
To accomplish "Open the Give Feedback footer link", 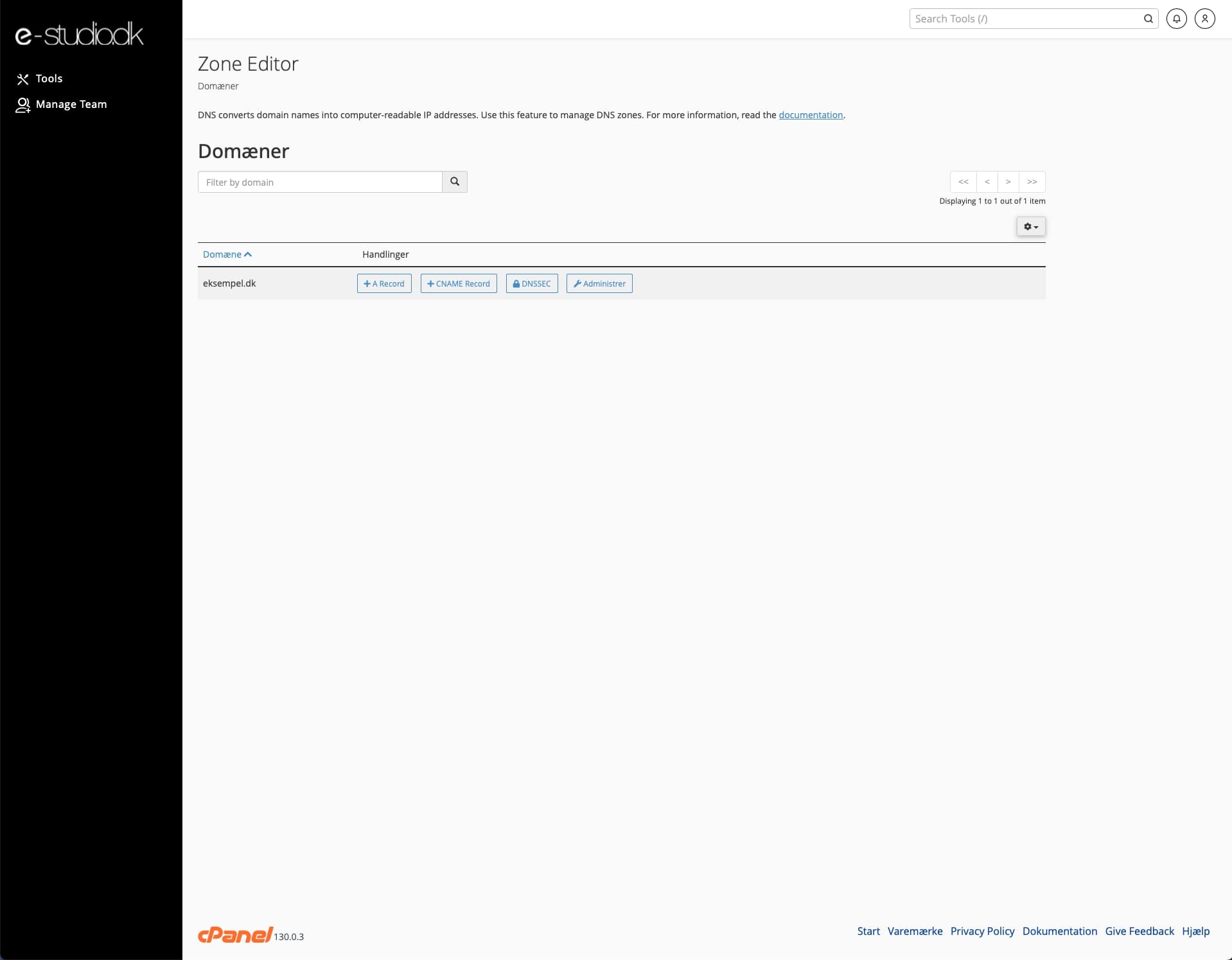I will point(1140,931).
